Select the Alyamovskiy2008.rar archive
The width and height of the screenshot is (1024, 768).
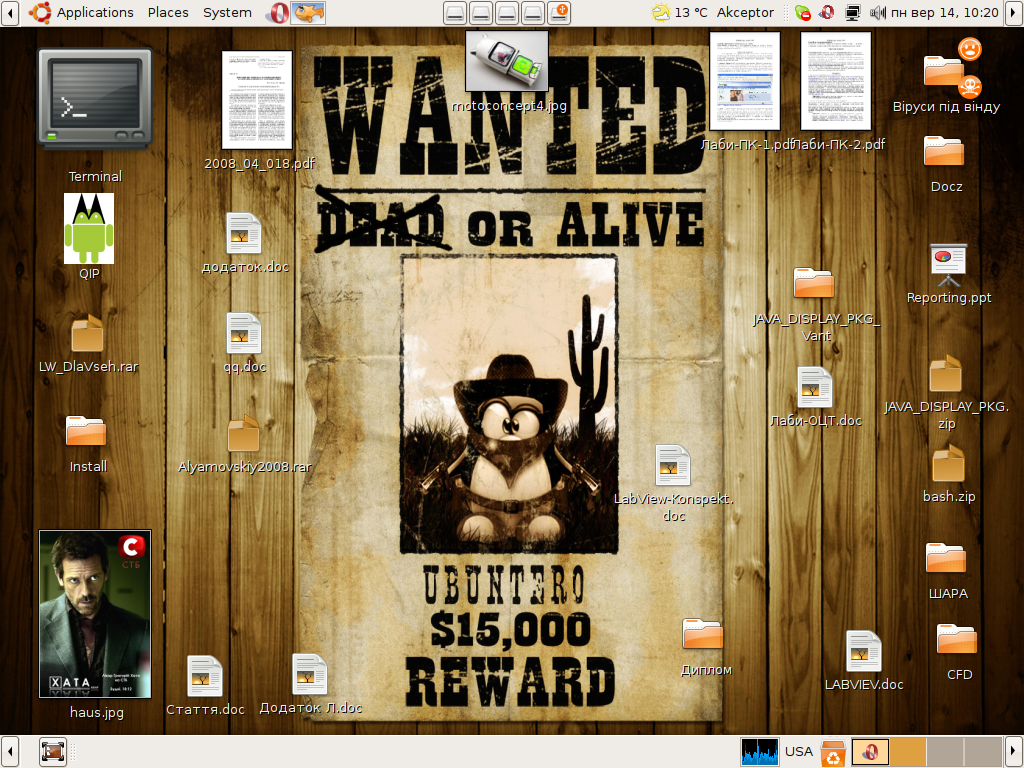pyautogui.click(x=244, y=433)
